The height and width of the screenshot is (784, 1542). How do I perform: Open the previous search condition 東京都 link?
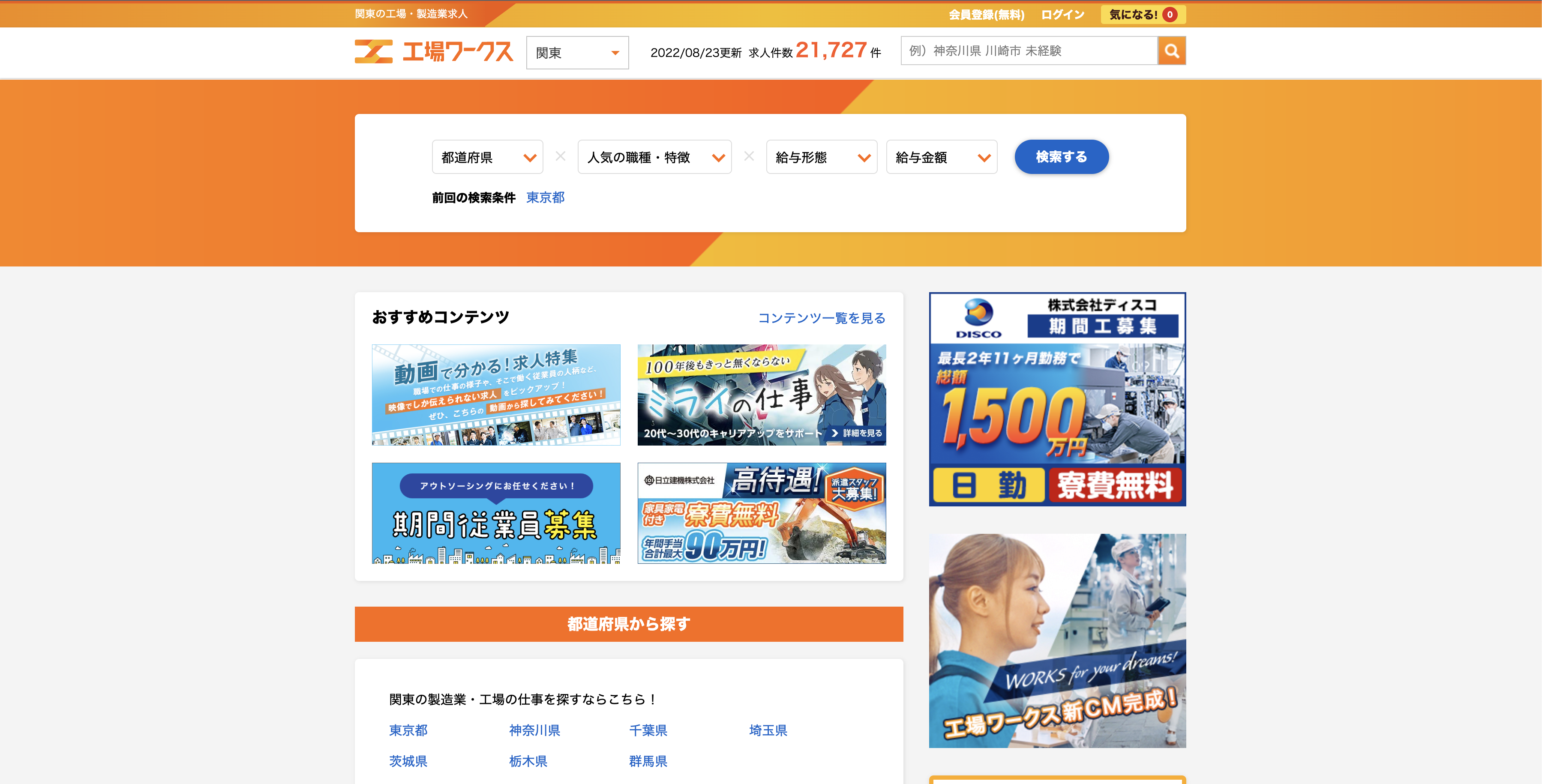[x=545, y=197]
